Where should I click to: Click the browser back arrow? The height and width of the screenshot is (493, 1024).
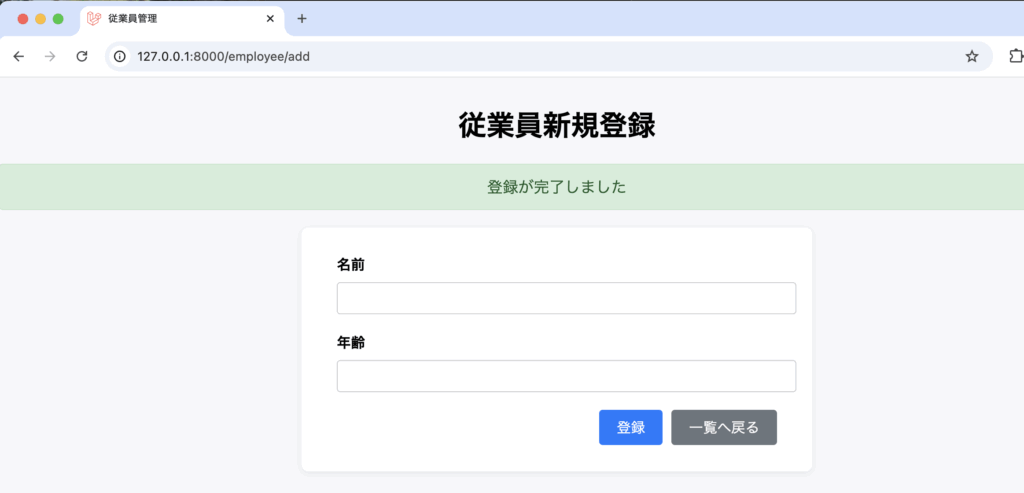(19, 57)
